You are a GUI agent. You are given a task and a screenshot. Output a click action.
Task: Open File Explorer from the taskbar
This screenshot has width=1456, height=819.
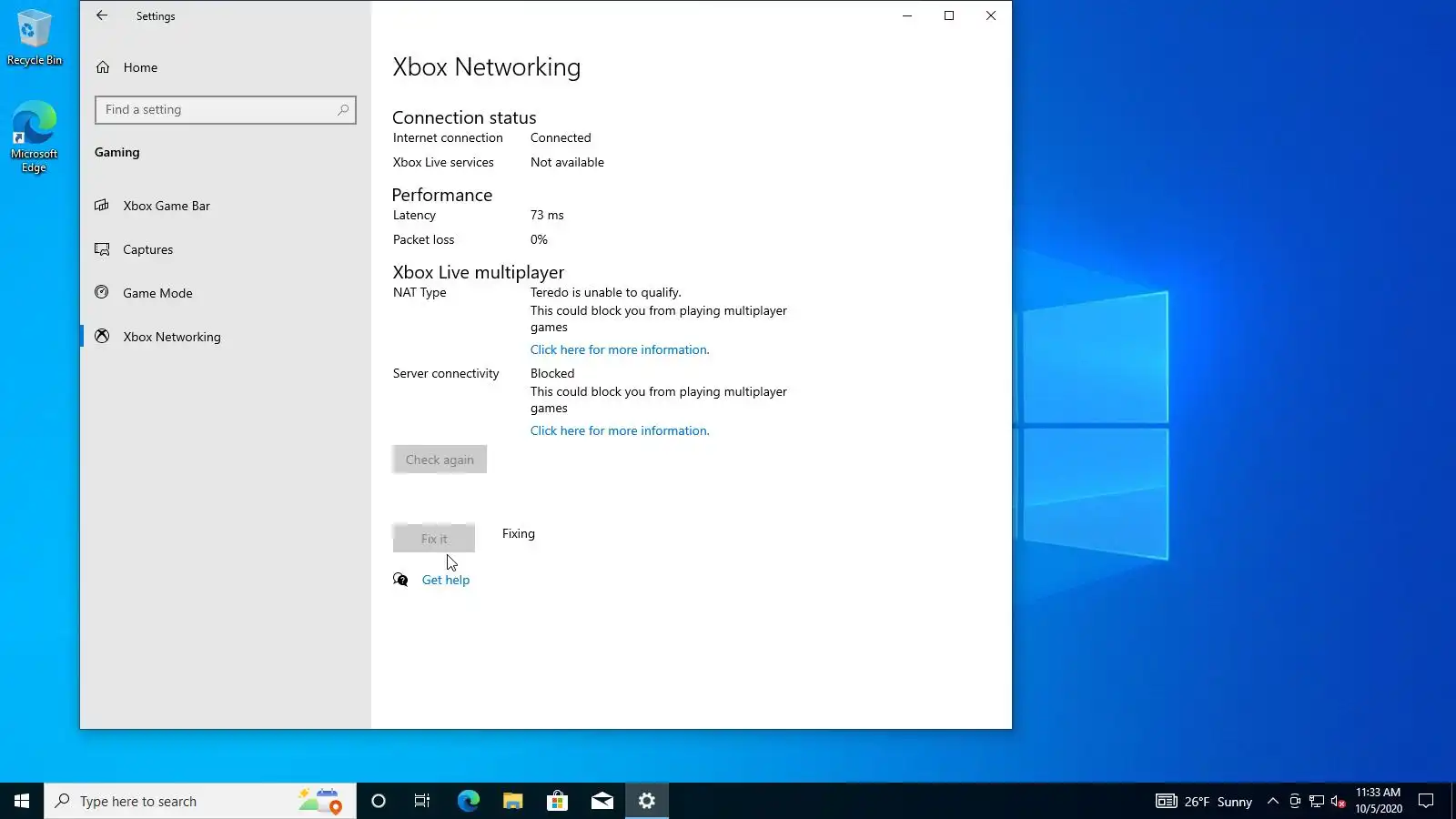512,801
